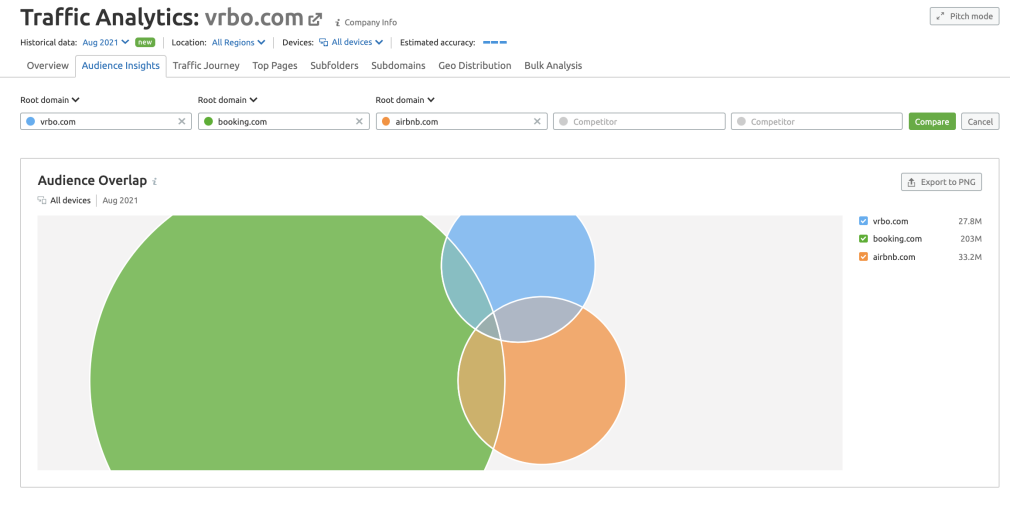1010x506 pixels.
Task: Click the 33.2M value in legend
Action: 969,257
